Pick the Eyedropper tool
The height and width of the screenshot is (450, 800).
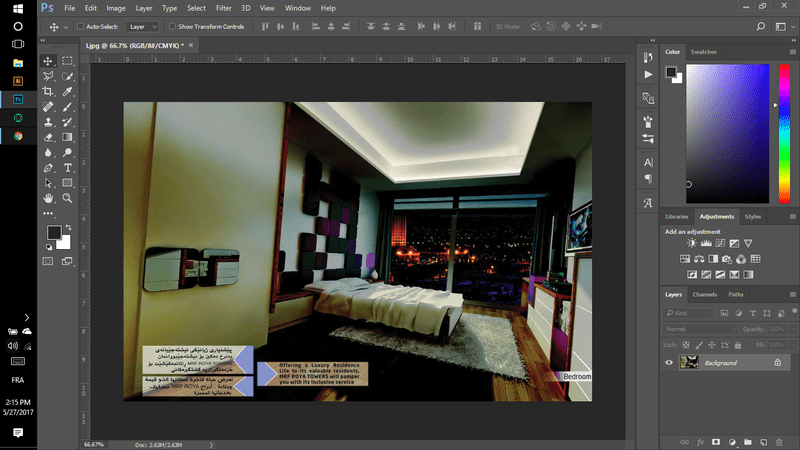click(x=67, y=91)
